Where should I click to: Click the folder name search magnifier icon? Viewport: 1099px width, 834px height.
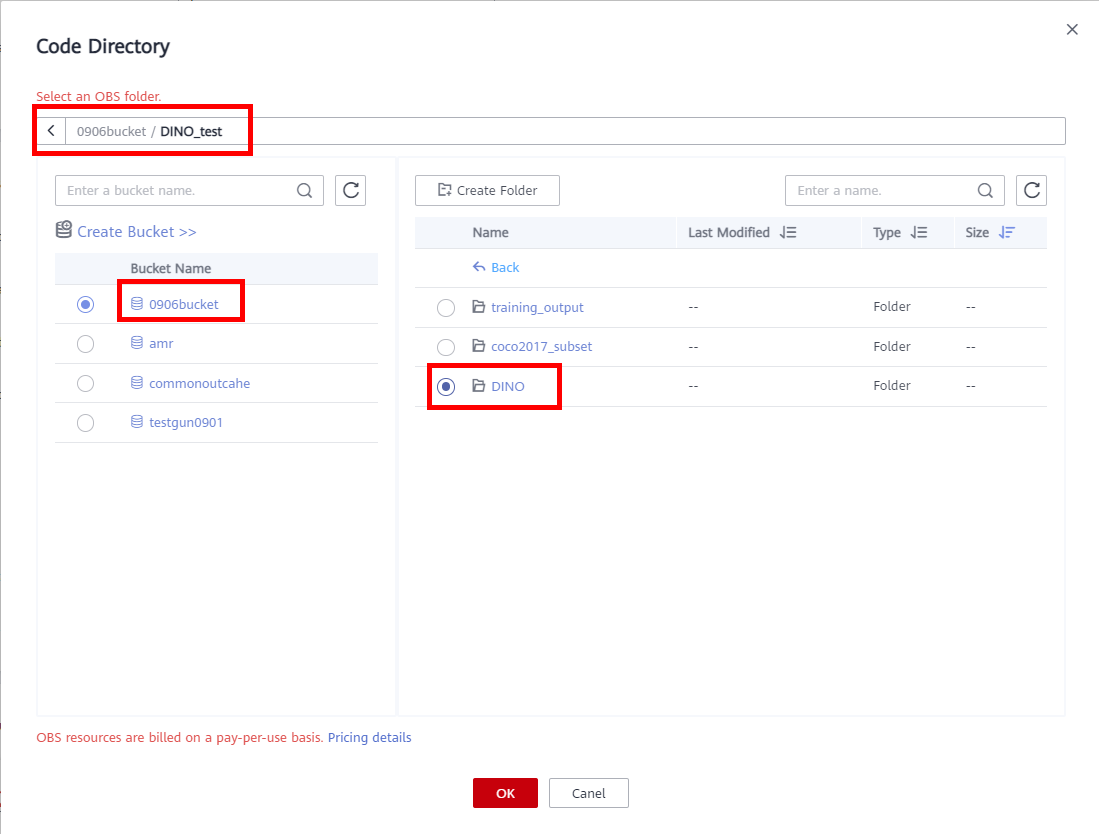coord(985,190)
